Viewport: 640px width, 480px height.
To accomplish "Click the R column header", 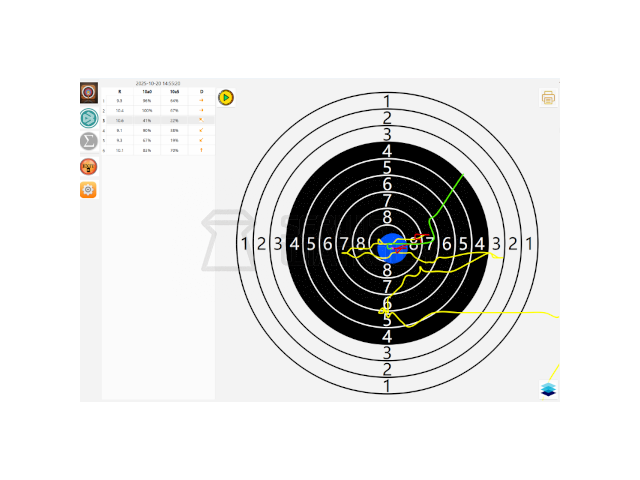I will point(120,92).
